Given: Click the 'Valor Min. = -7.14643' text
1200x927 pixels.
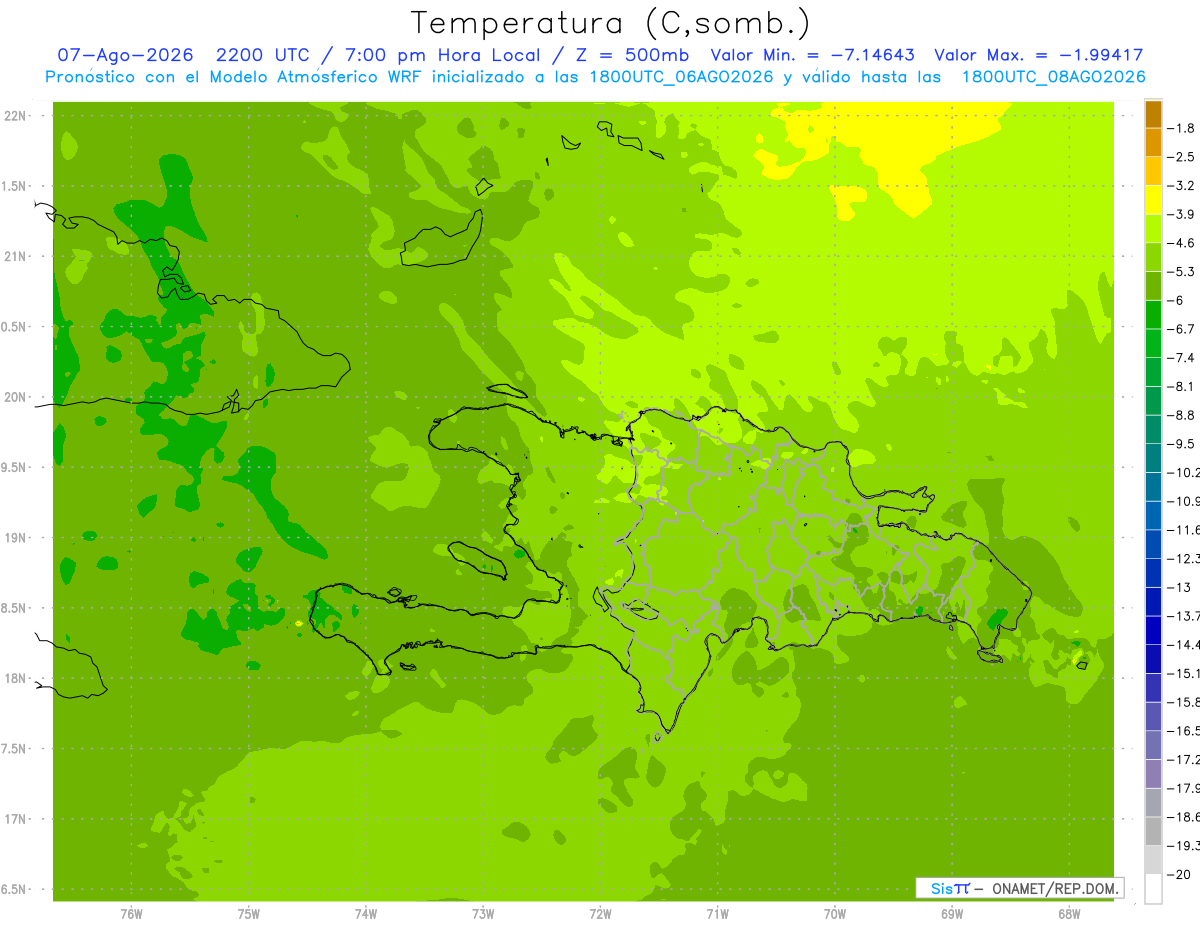Looking at the screenshot, I should tap(812, 55).
